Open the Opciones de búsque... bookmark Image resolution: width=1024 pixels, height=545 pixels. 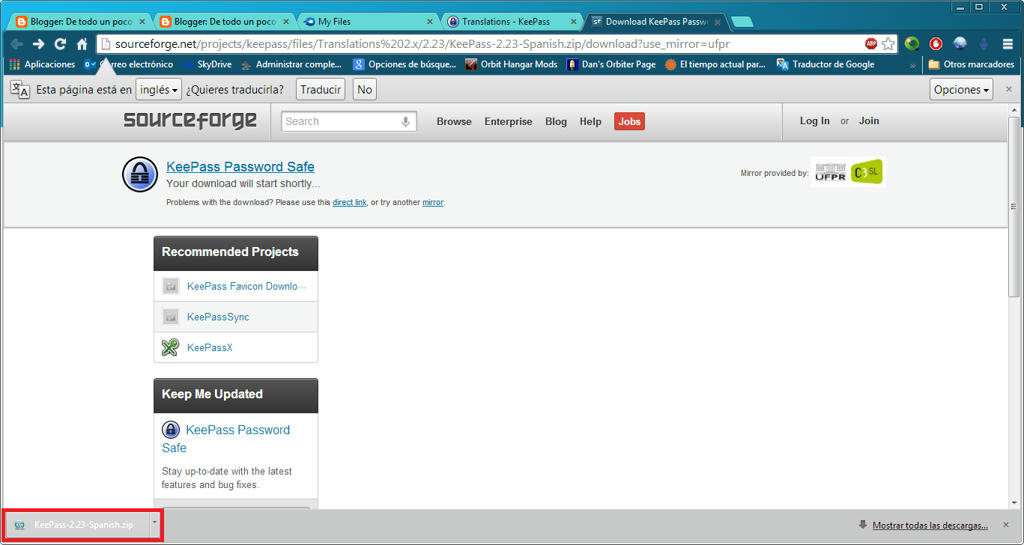click(x=404, y=64)
